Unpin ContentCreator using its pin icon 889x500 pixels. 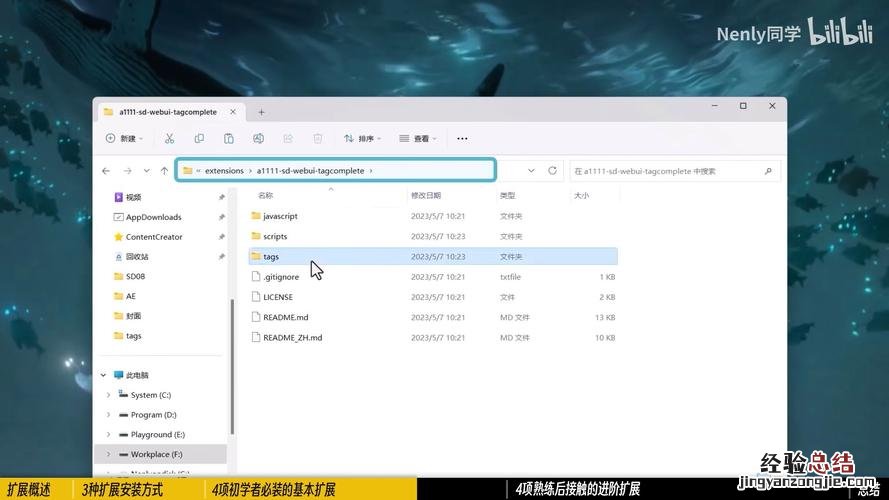(222, 237)
